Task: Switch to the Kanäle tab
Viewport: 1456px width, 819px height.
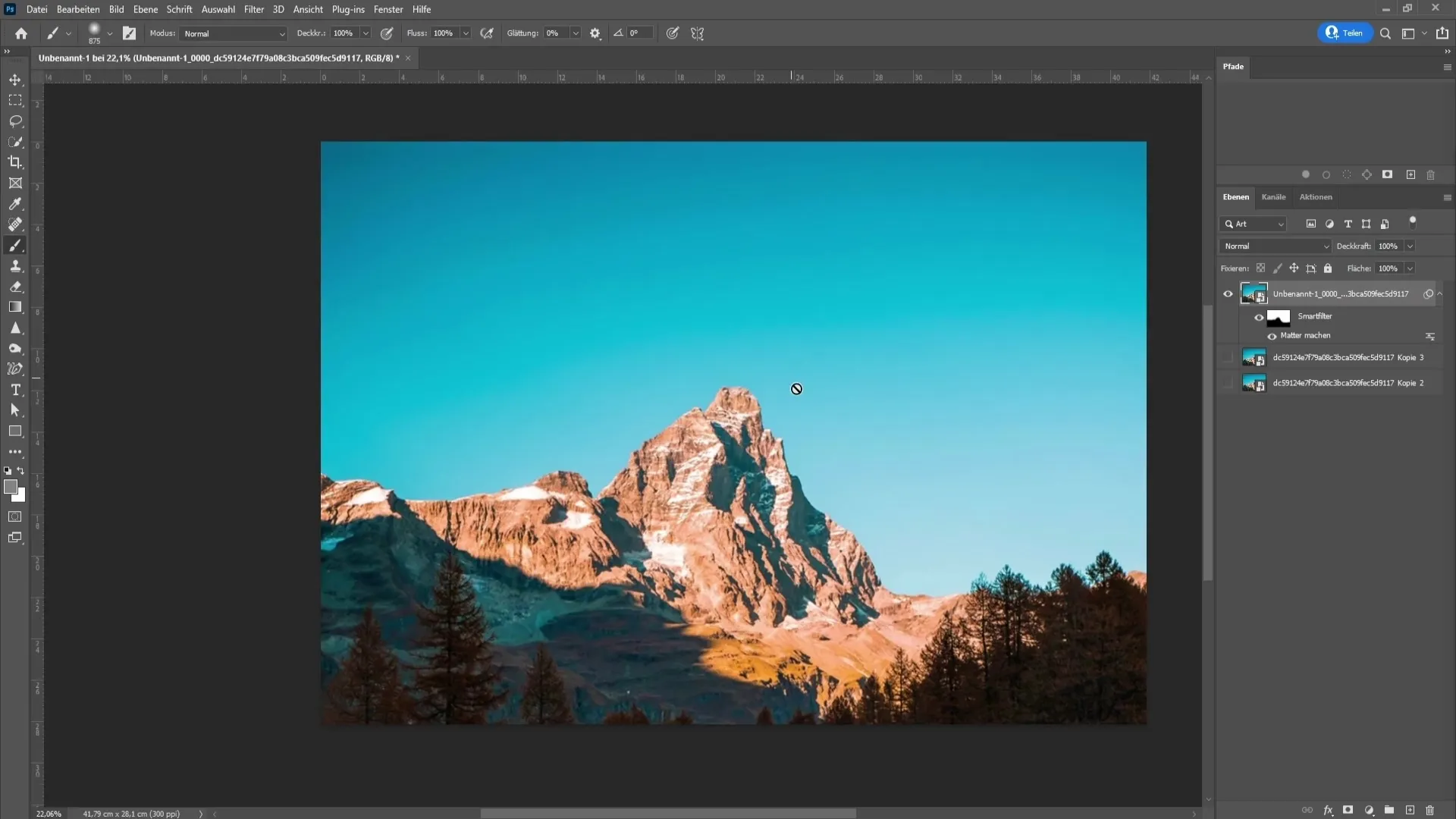Action: [x=1273, y=196]
